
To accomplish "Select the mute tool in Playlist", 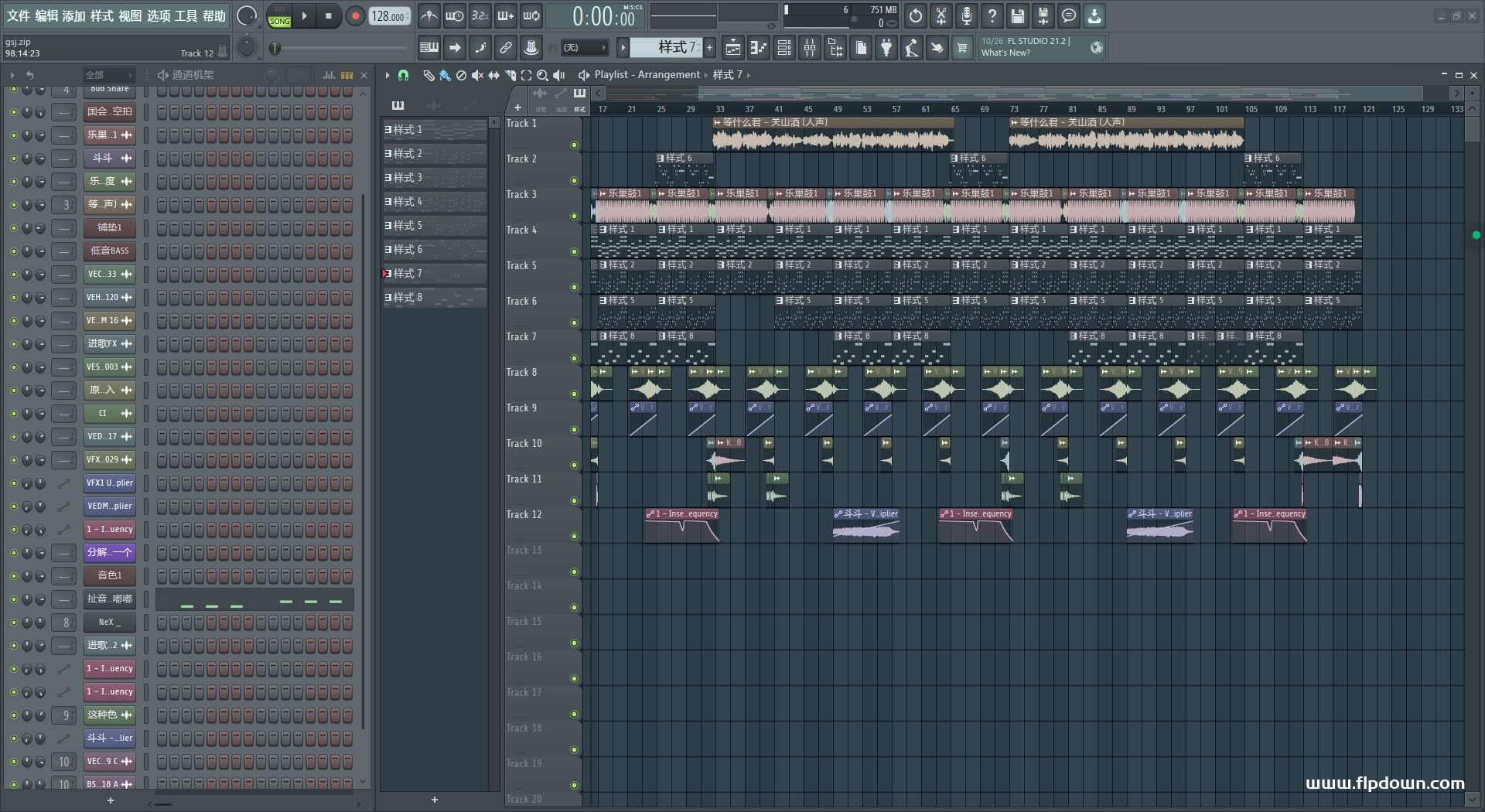I will [477, 75].
